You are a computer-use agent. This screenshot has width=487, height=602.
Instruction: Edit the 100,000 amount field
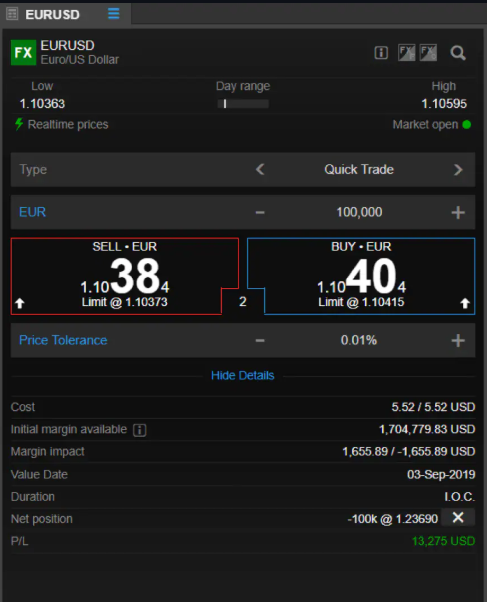tap(359, 212)
